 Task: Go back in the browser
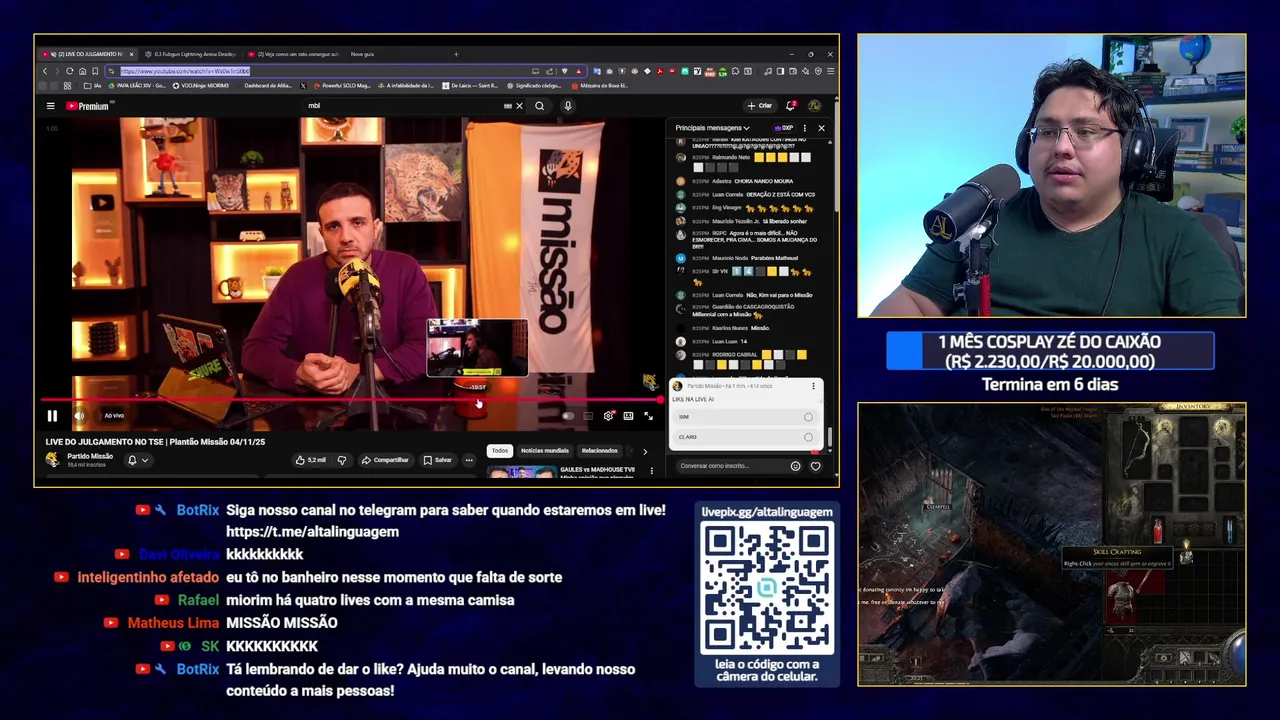45,71
